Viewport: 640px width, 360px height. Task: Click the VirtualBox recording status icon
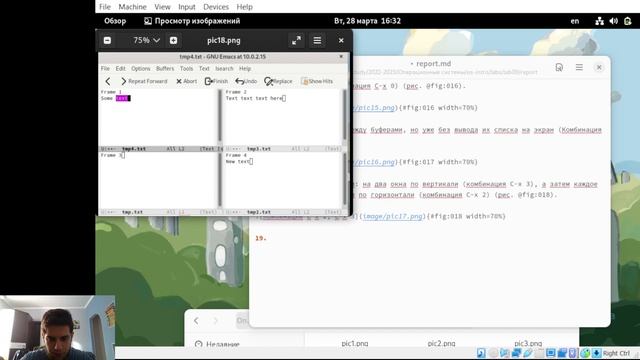(x=562, y=353)
